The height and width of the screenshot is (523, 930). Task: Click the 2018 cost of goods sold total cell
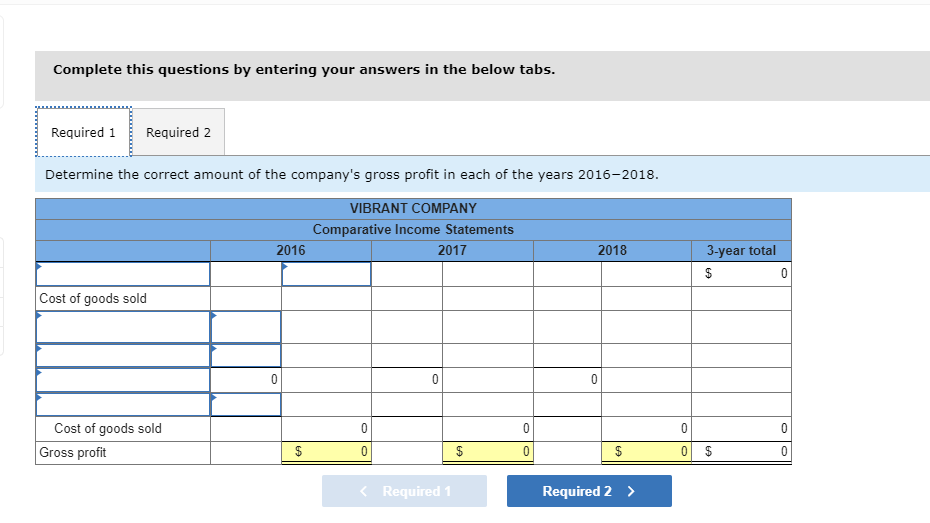point(646,428)
